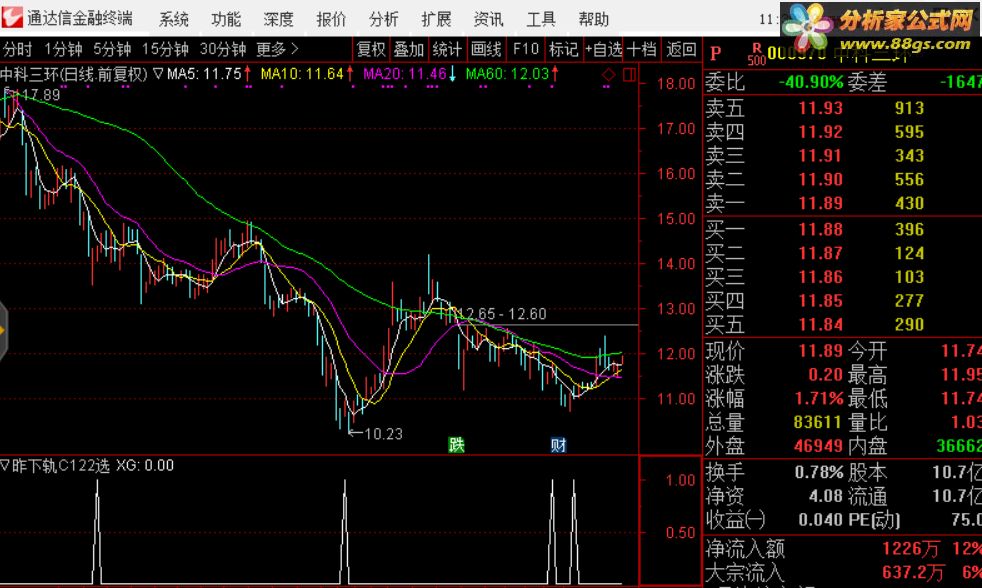Screen dimensions: 982x588
Task: Click the 大宗流入 value 637.2万
Action: [x=912, y=572]
